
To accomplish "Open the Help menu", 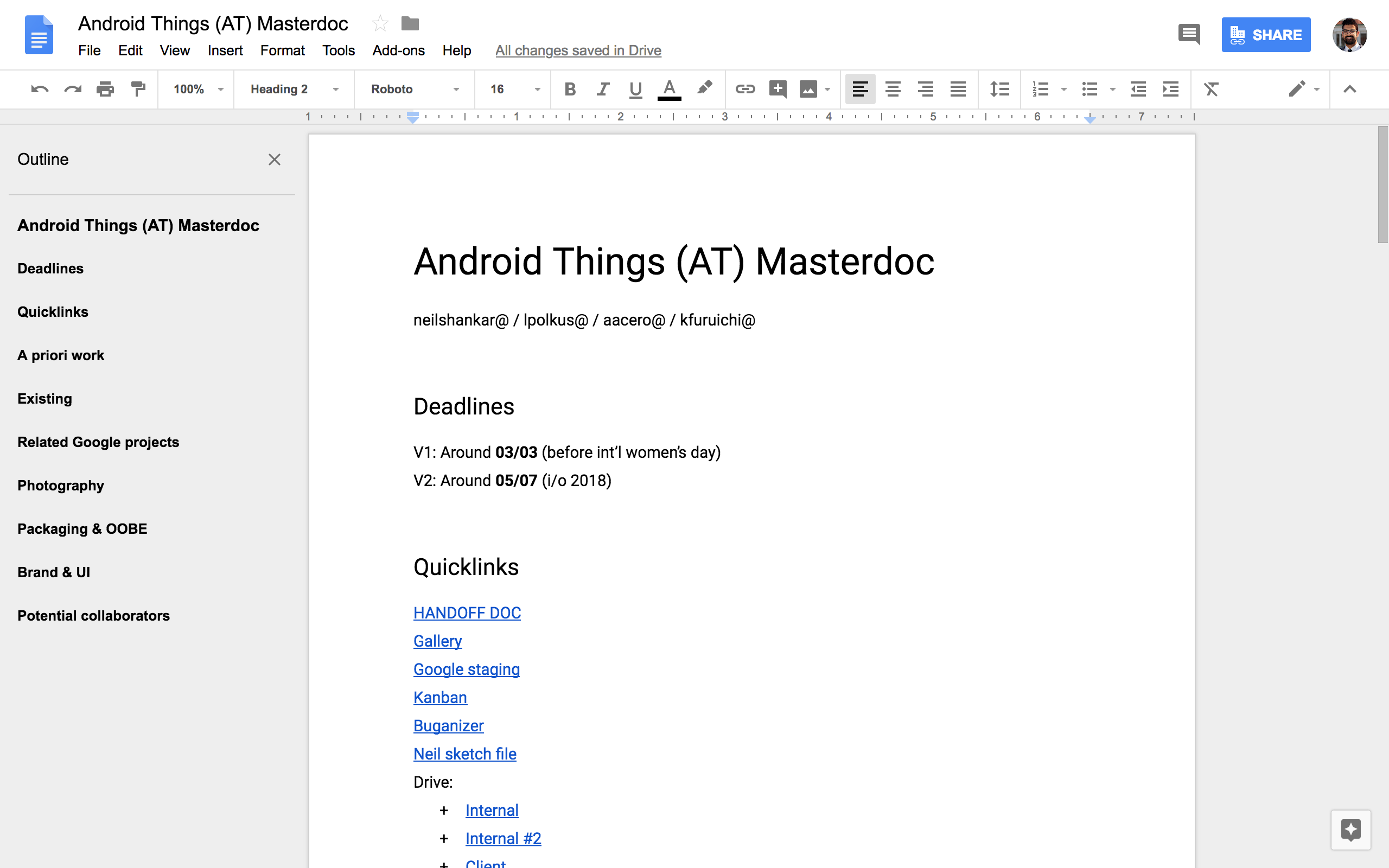I will pyautogui.click(x=457, y=50).
